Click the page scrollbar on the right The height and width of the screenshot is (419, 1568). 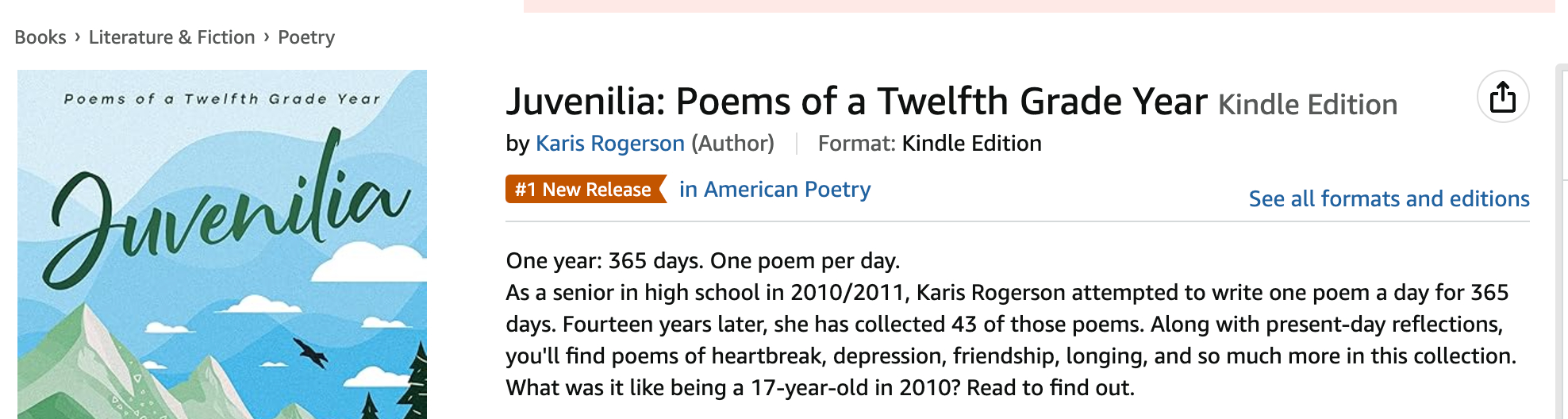click(1562, 238)
